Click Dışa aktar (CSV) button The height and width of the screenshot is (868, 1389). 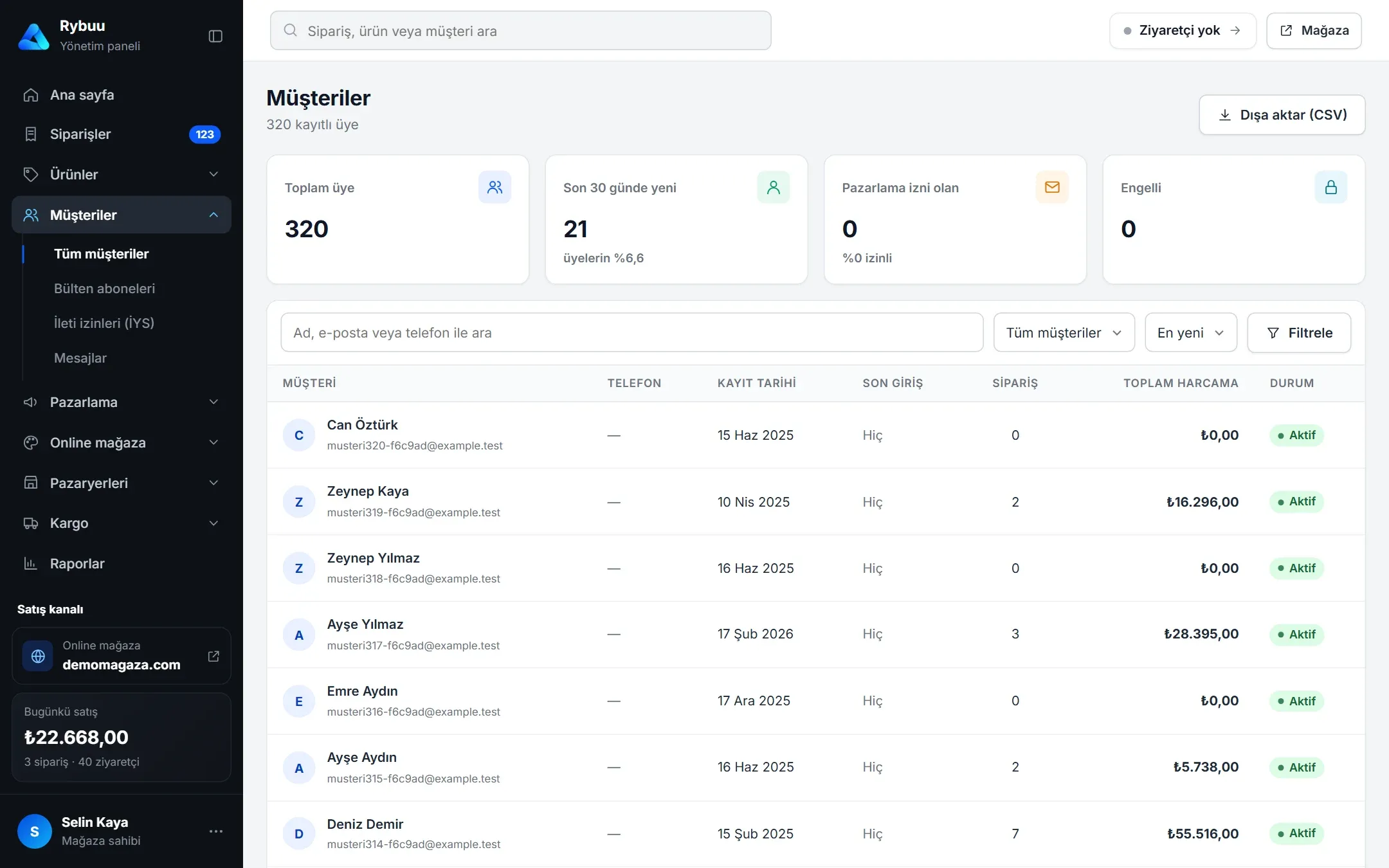point(1282,115)
